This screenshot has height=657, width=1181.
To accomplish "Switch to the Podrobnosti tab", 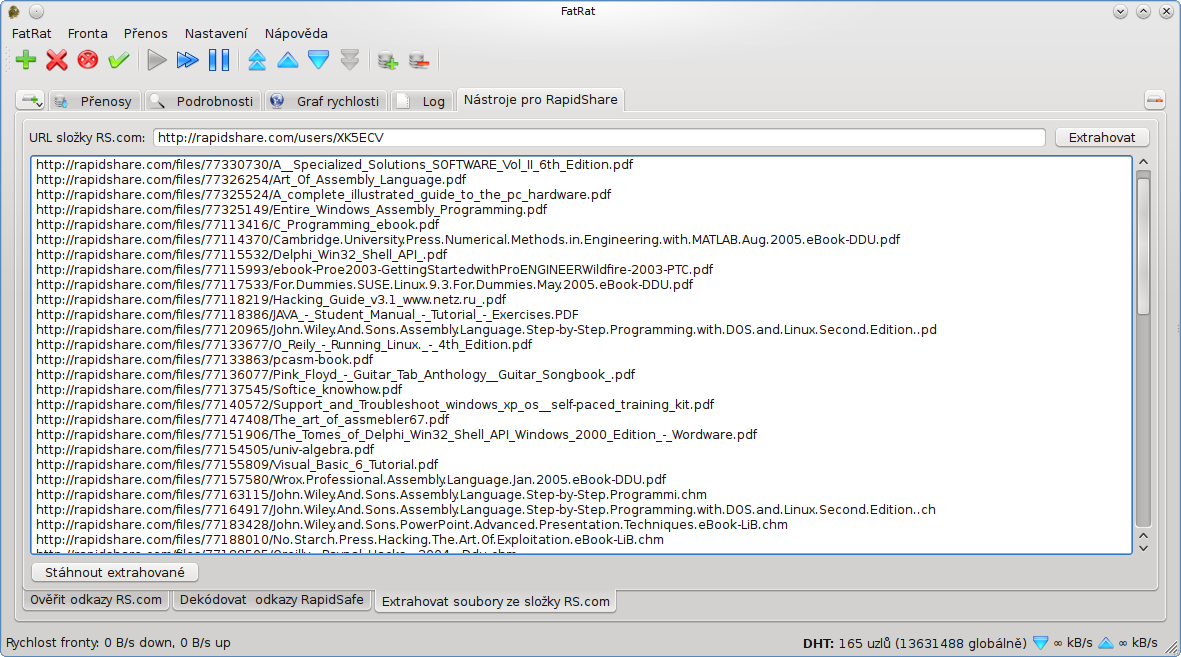I will pyautogui.click(x=202, y=101).
